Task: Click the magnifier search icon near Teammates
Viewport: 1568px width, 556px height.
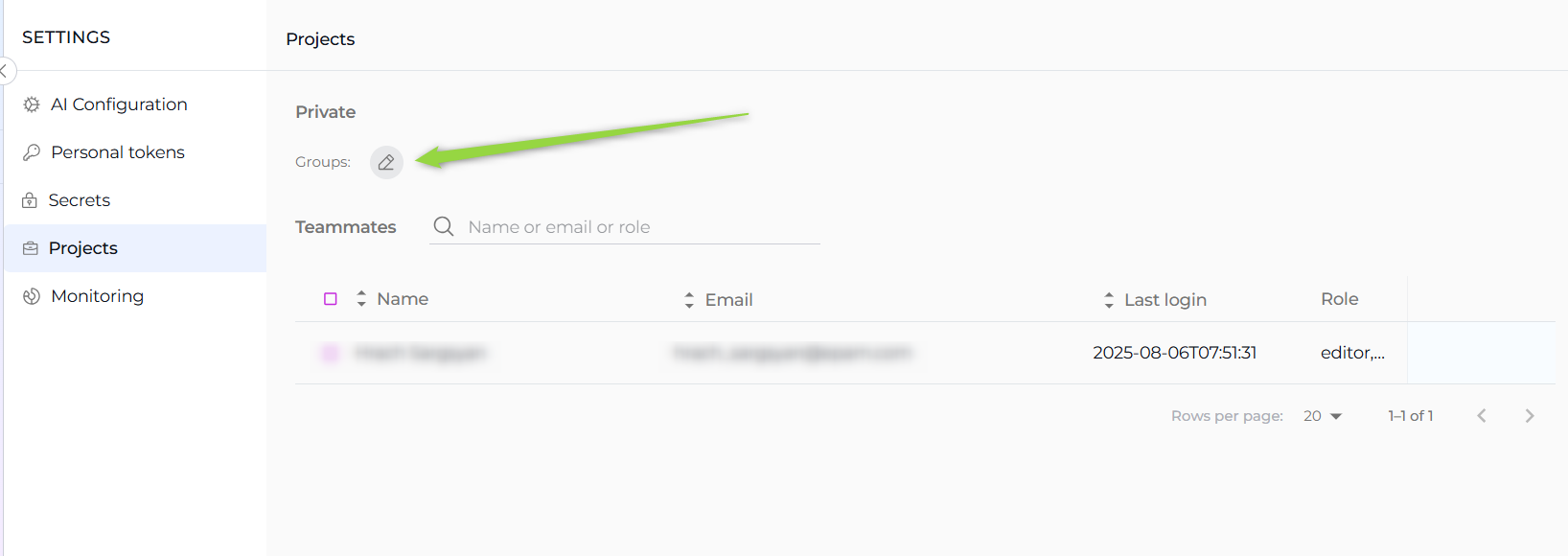Action: [x=443, y=226]
